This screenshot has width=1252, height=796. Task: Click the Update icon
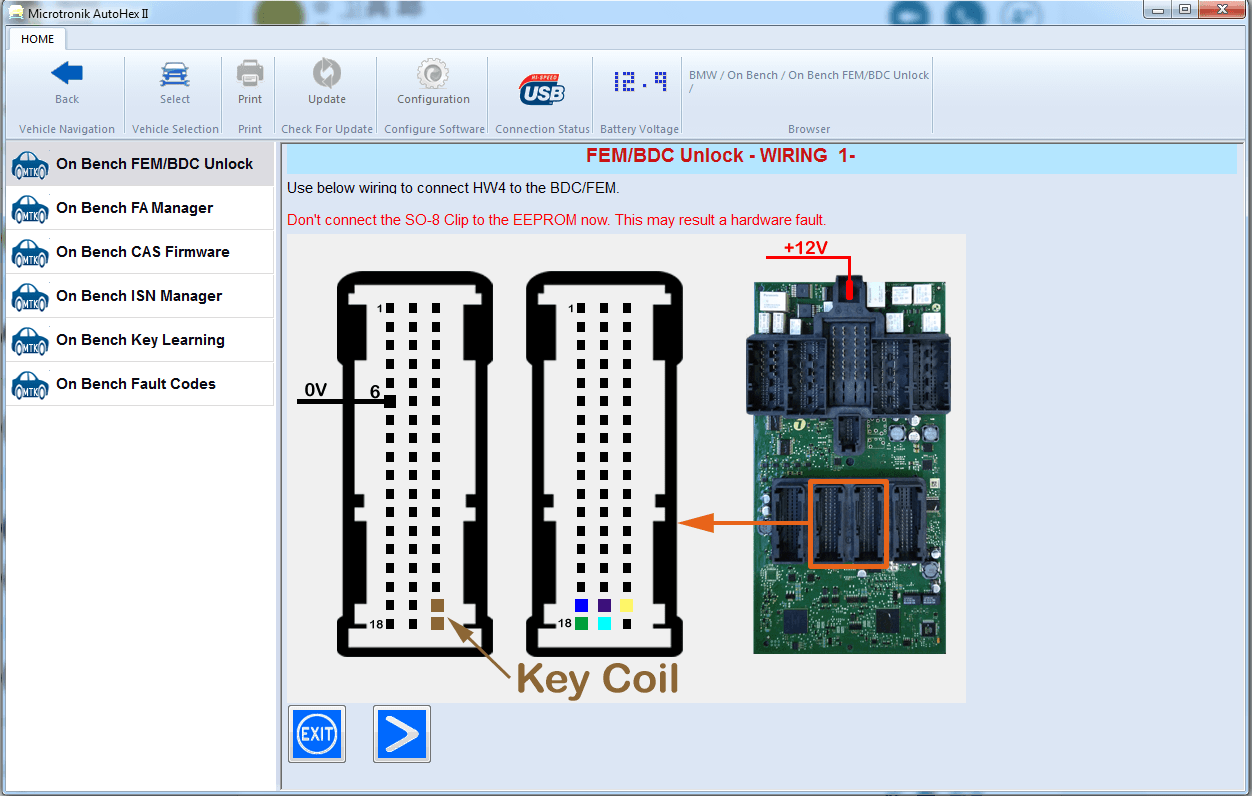point(327,73)
